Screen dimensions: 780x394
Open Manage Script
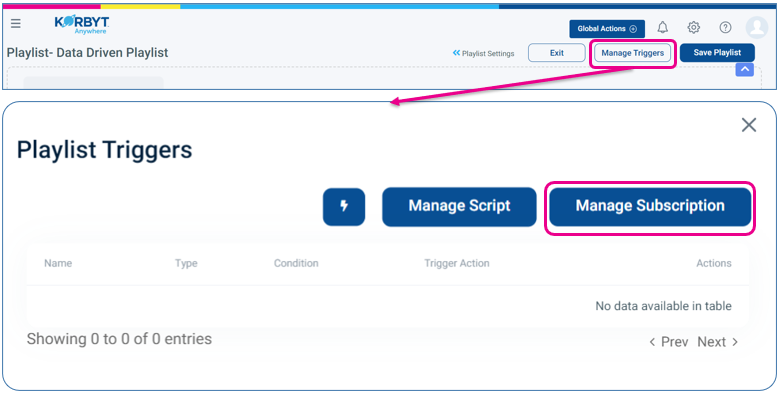pos(459,206)
